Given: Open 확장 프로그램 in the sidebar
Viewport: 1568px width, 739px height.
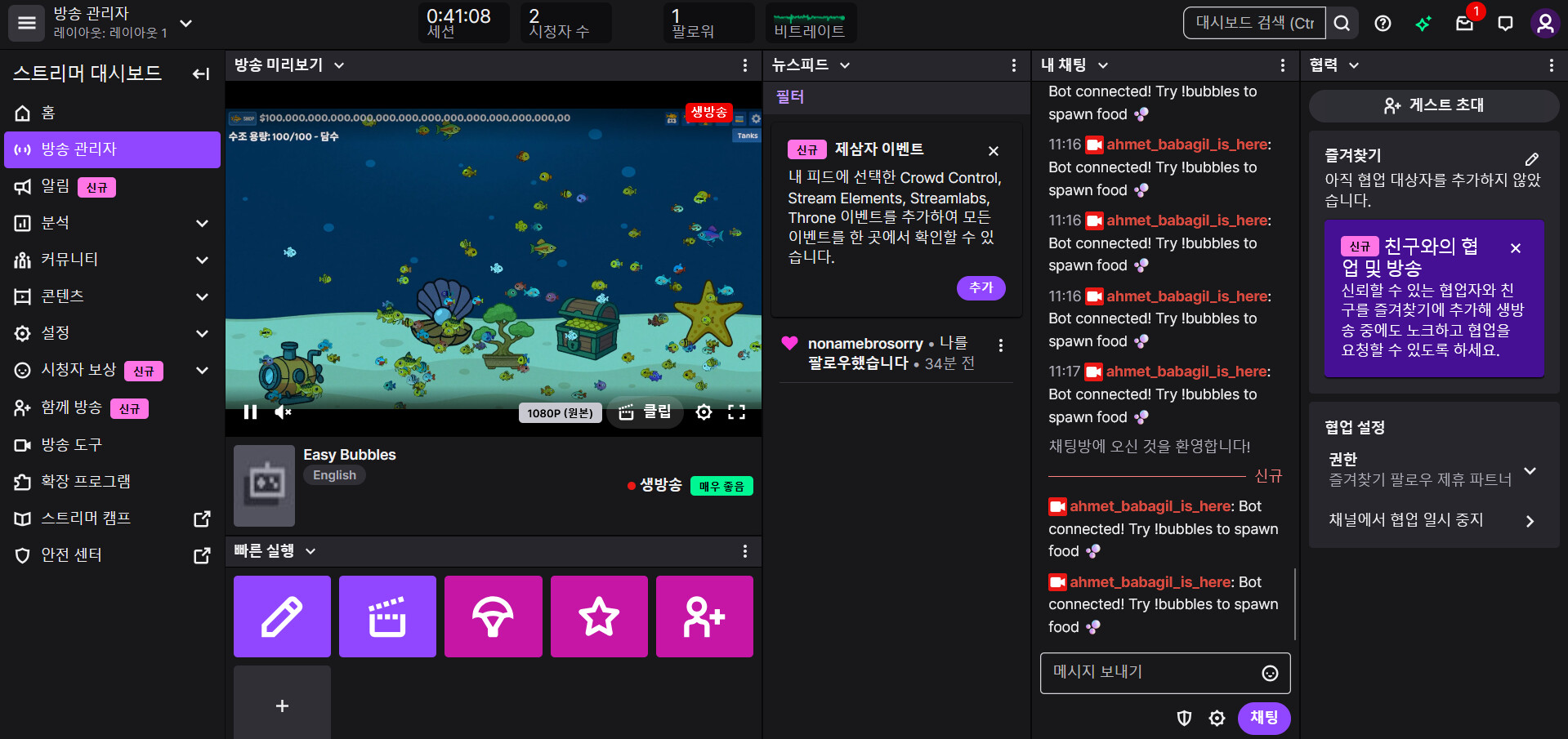Looking at the screenshot, I should pyautogui.click(x=113, y=481).
